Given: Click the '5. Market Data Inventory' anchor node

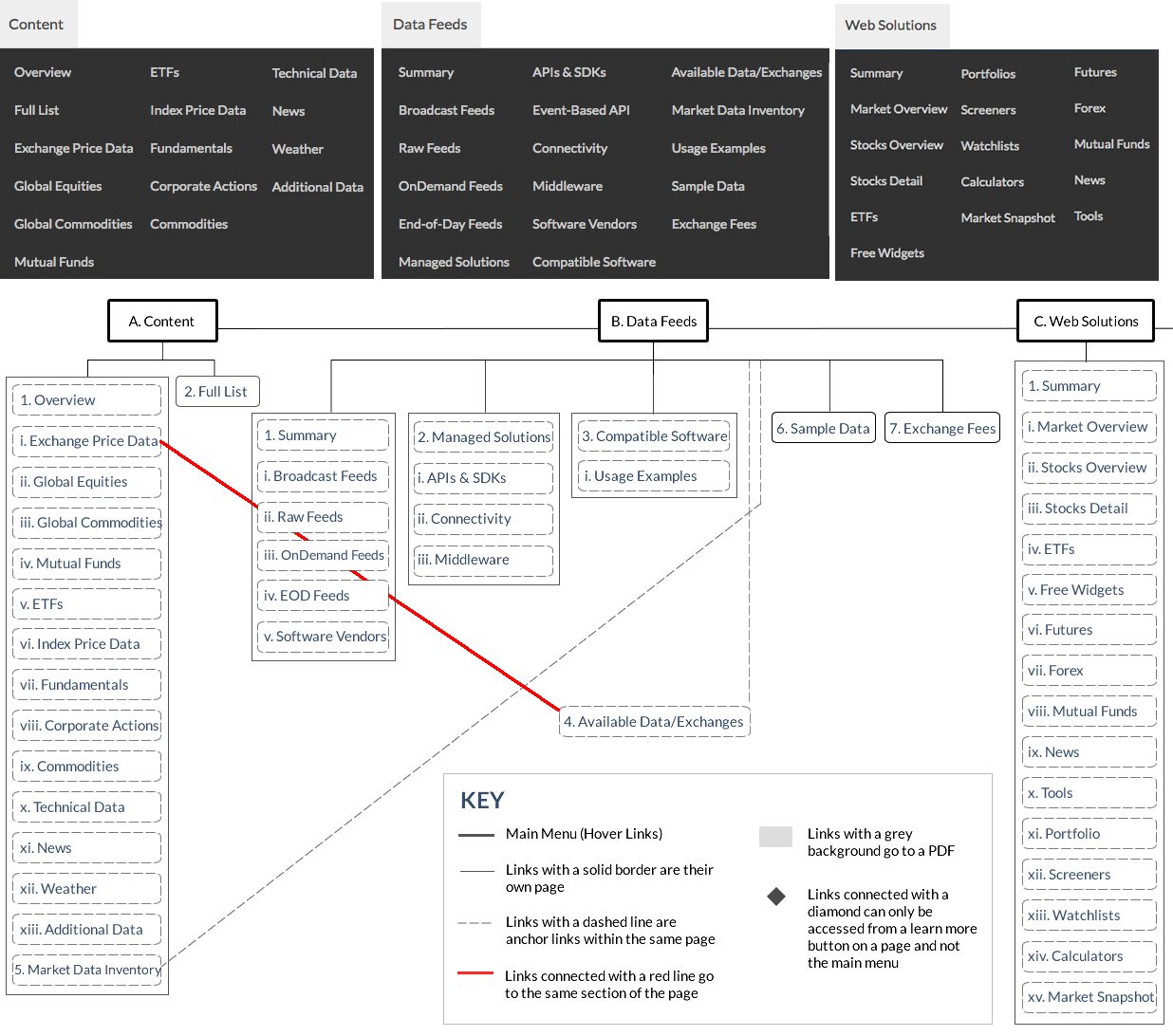Looking at the screenshot, I should click(x=87, y=970).
